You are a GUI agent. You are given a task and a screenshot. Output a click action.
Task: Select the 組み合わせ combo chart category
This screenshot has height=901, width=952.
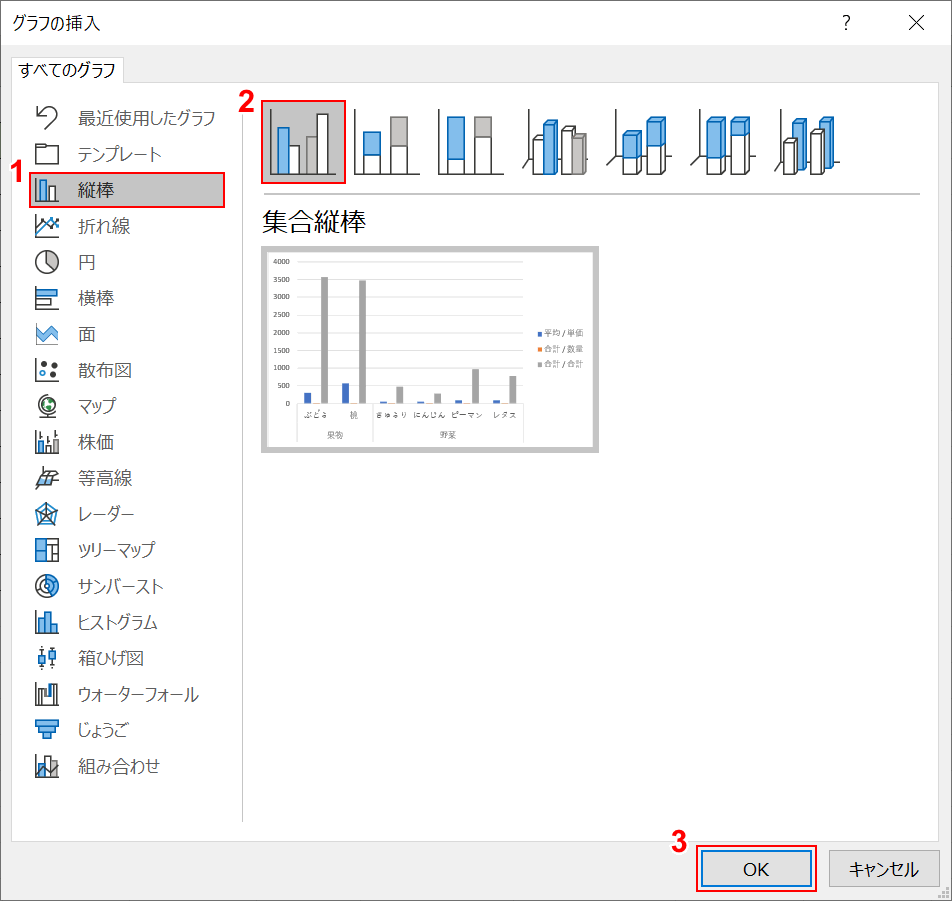pyautogui.click(x=119, y=767)
